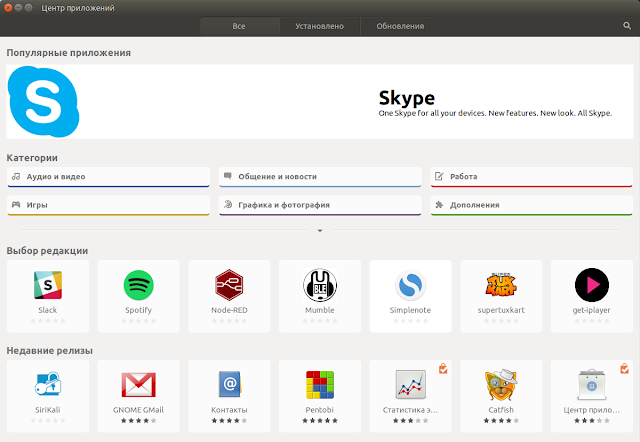640x442 pixels.
Task: Open the Дополнения category
Action: point(531,205)
